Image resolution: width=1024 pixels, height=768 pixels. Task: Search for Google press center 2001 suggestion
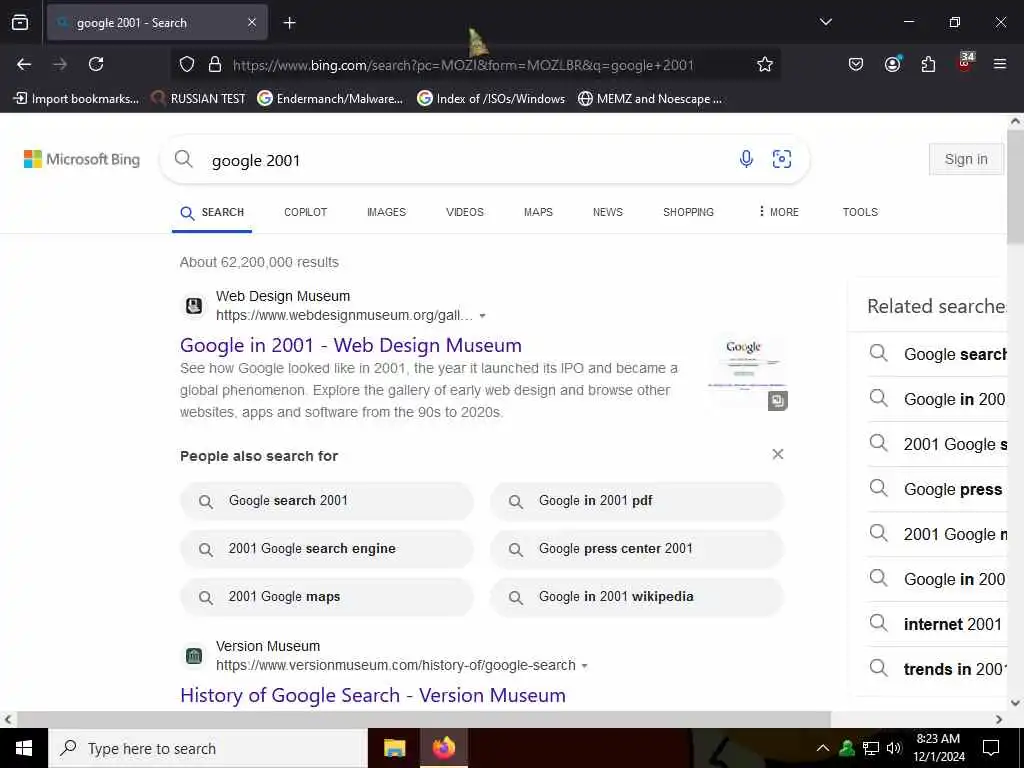pyautogui.click(x=637, y=549)
